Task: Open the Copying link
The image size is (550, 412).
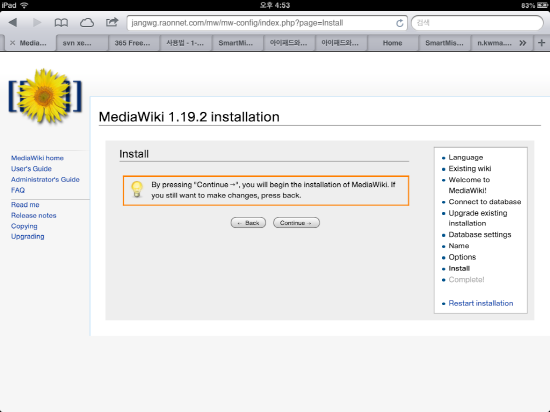Action: pos(24,226)
